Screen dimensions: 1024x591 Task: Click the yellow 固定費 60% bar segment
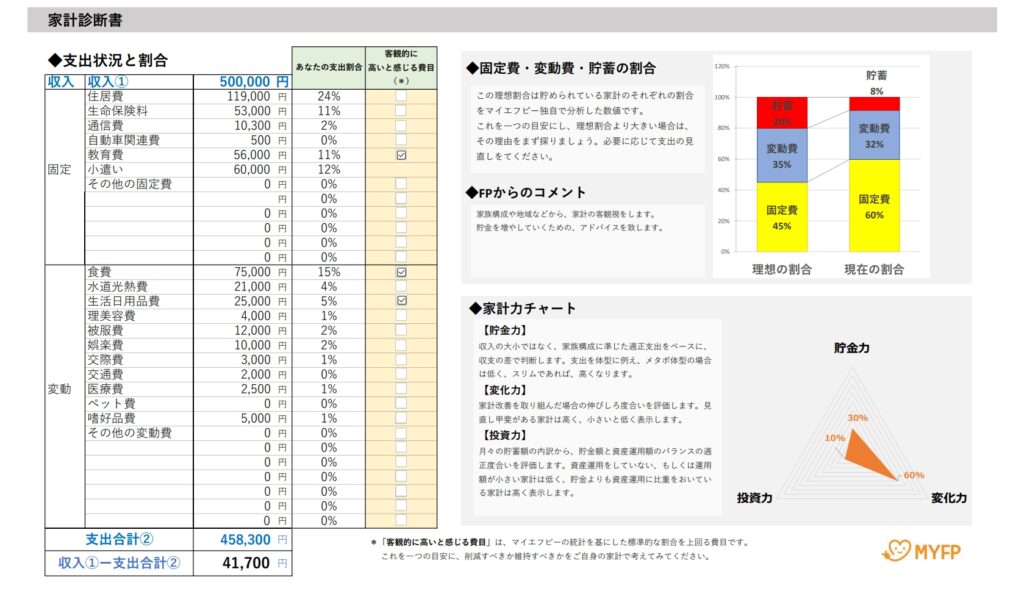pos(874,207)
